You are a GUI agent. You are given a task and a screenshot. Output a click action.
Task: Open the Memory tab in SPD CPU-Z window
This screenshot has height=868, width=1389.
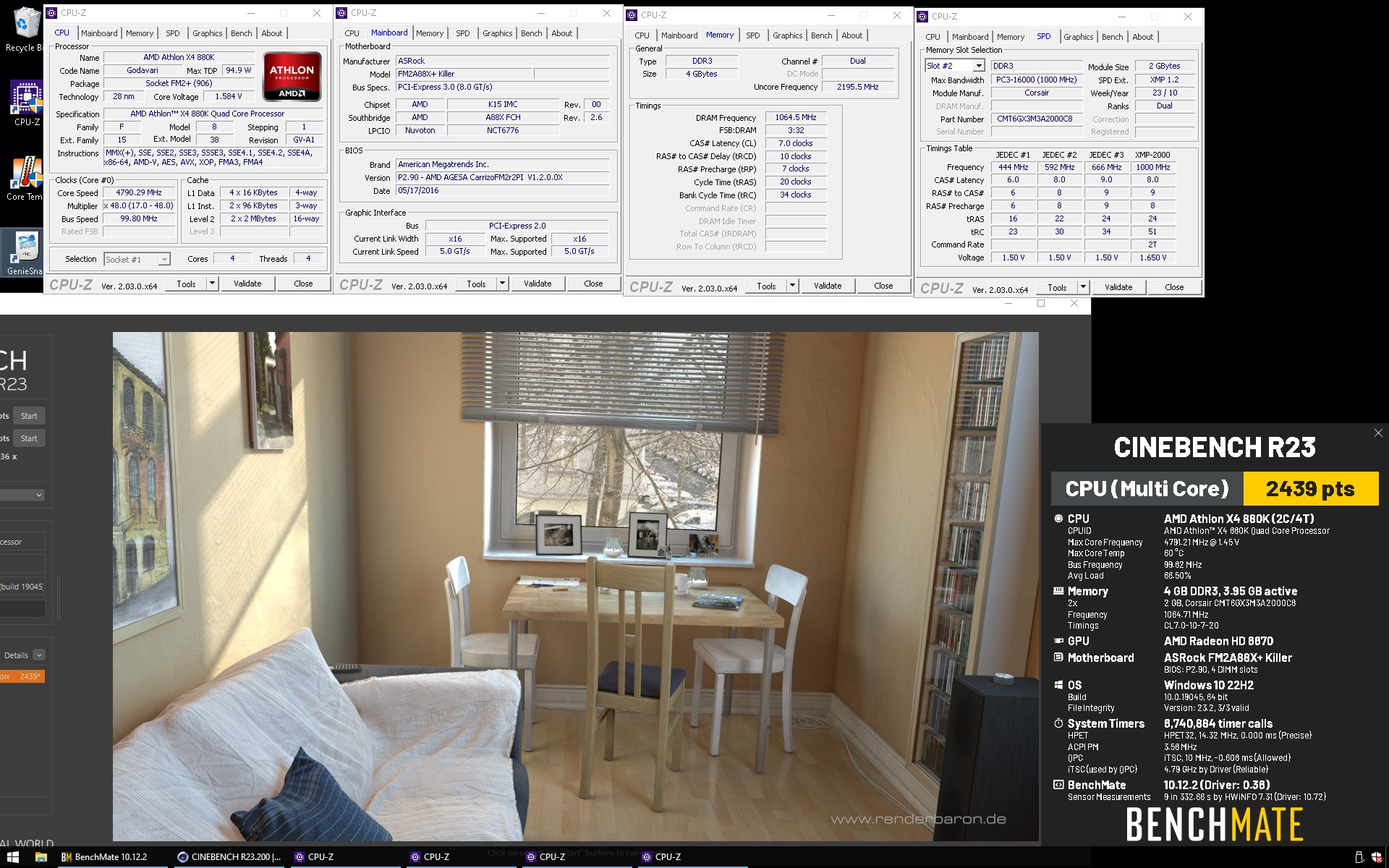pyautogui.click(x=1010, y=37)
